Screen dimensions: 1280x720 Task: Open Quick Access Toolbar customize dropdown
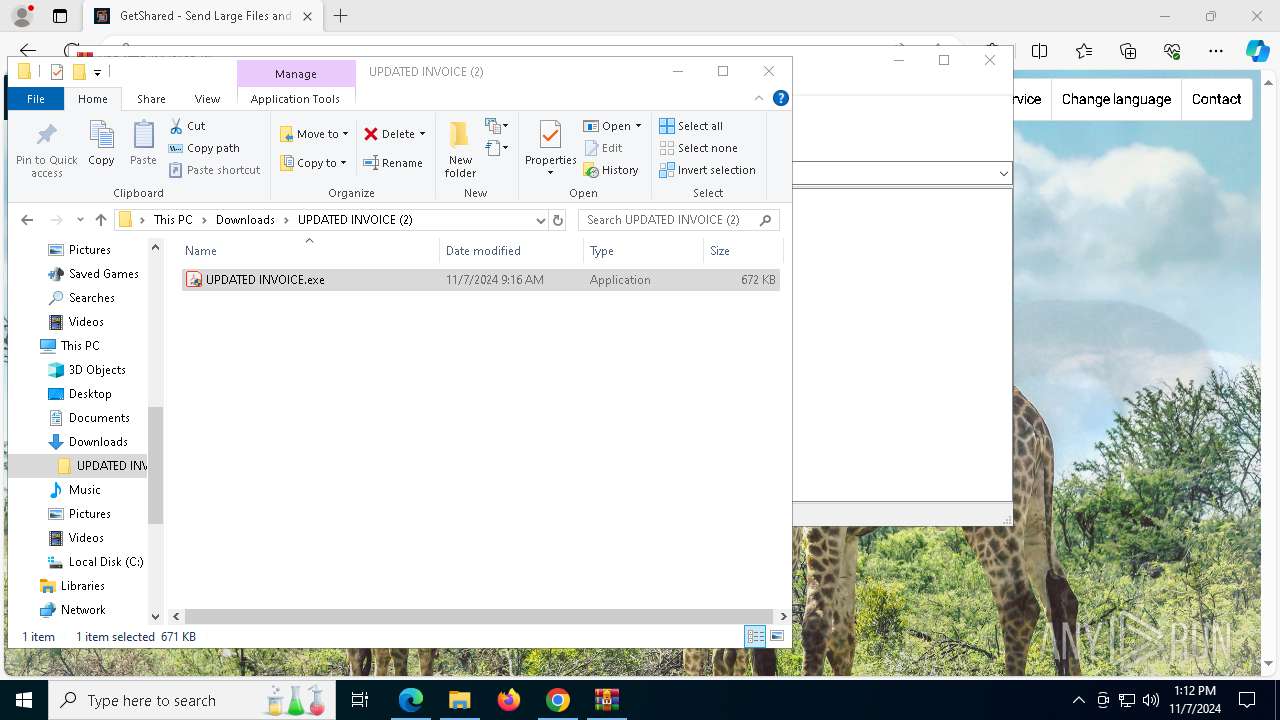tap(97, 72)
